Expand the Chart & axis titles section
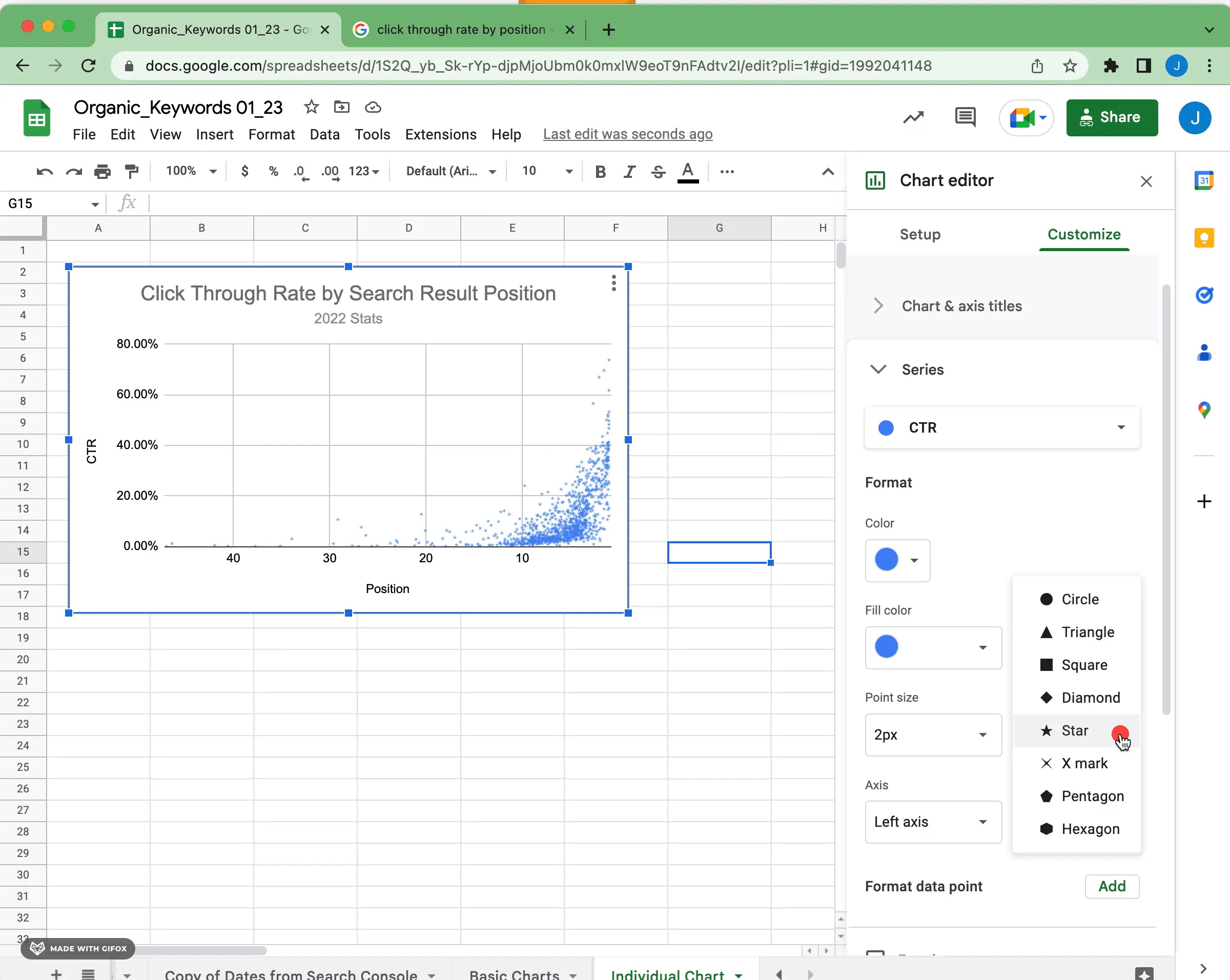Screen dimensions: 1230x980 (878, 306)
